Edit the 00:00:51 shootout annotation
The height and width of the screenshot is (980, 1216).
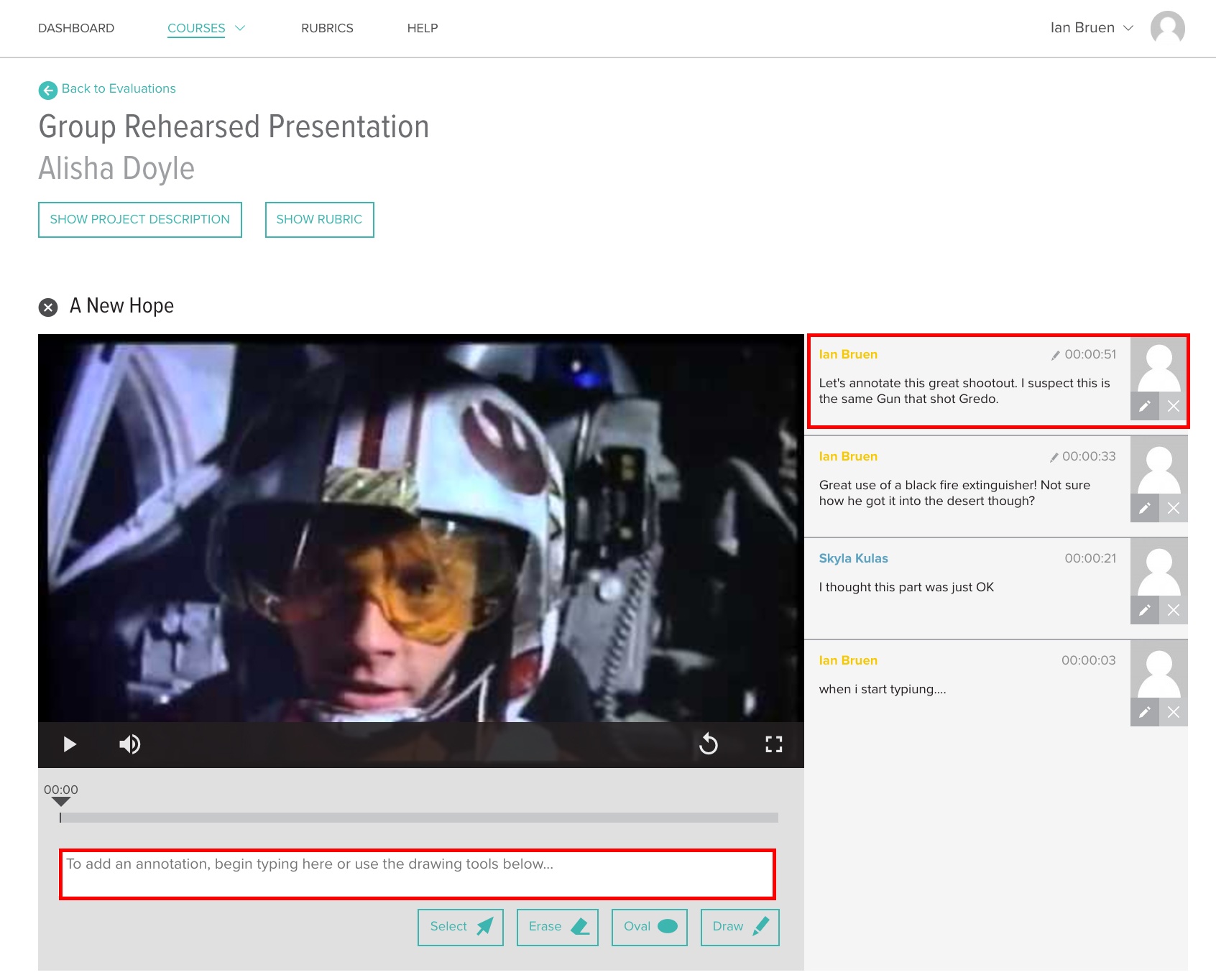1145,406
